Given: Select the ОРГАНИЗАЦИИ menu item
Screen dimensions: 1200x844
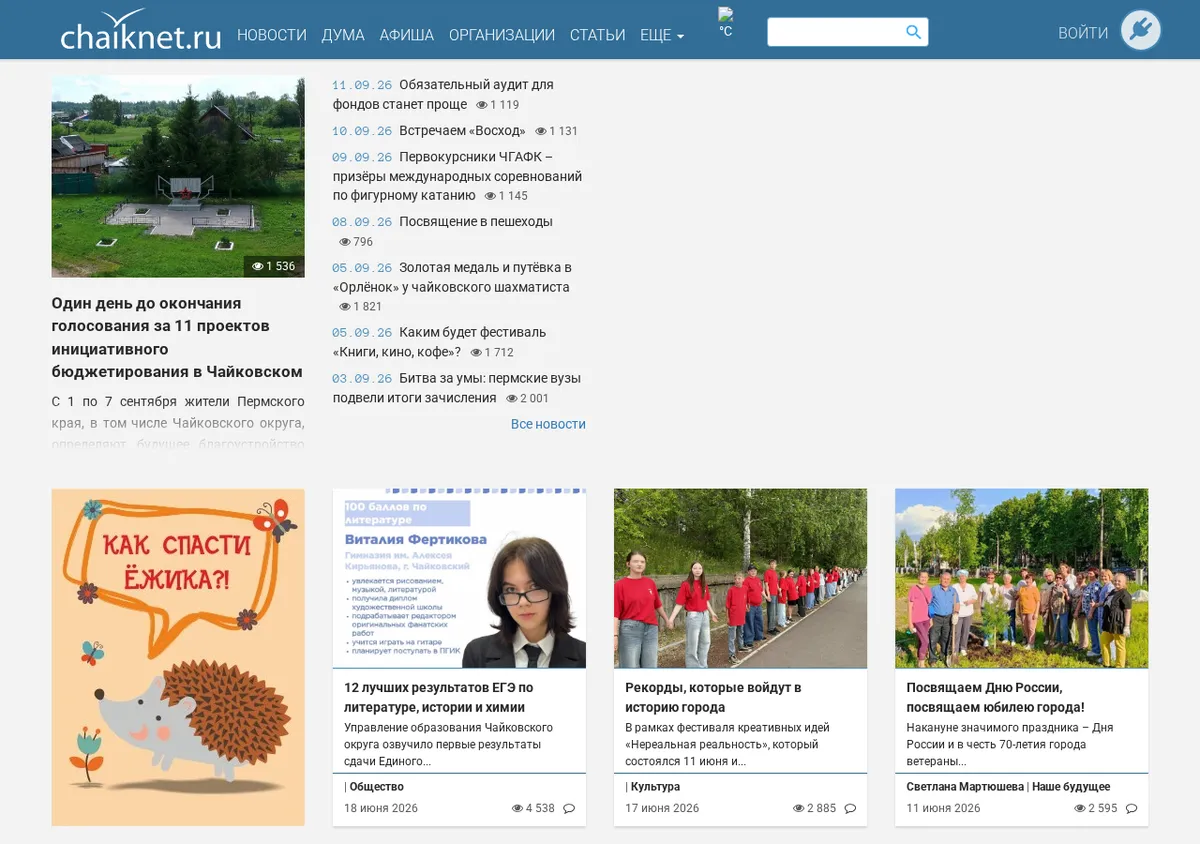Looking at the screenshot, I should (502, 35).
